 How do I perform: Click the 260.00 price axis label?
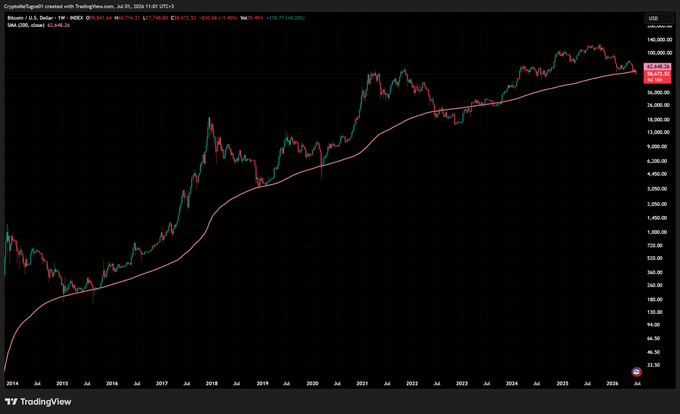(655, 285)
